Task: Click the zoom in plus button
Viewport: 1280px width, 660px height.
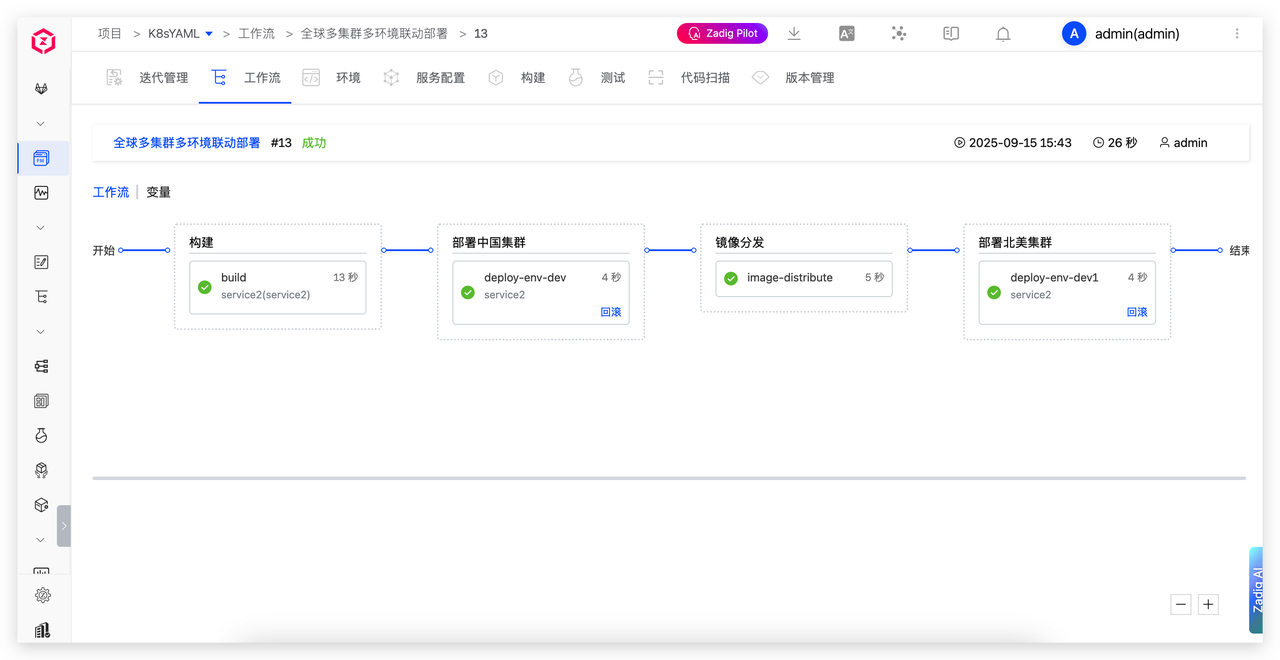Action: [x=1208, y=604]
